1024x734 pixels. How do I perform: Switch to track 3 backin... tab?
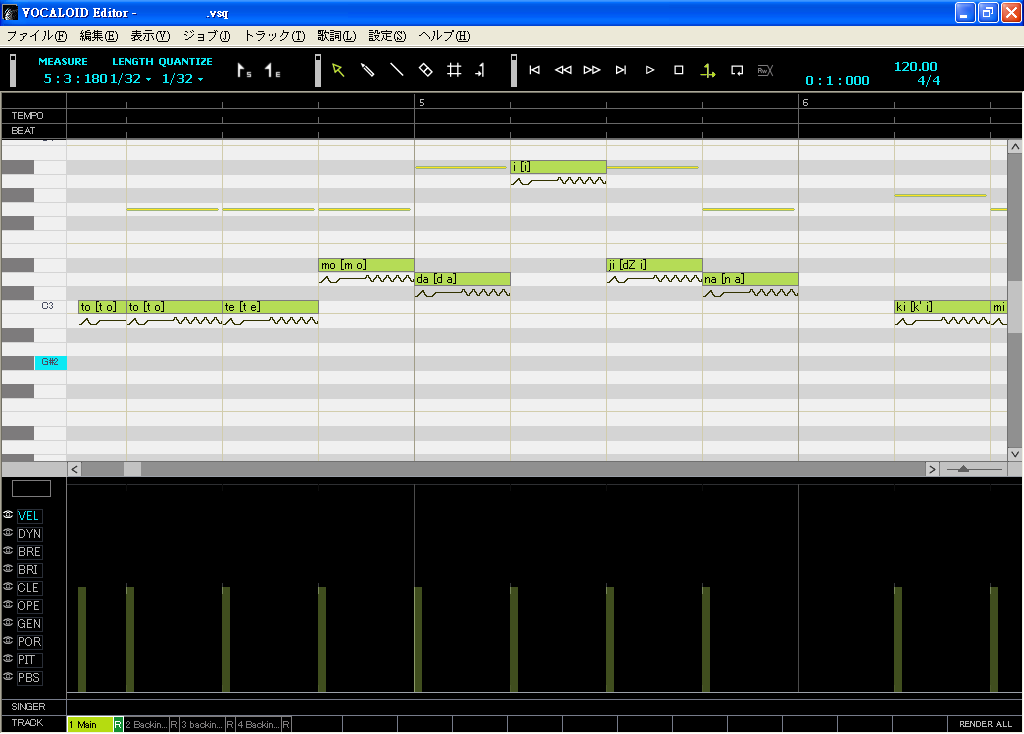click(202, 724)
